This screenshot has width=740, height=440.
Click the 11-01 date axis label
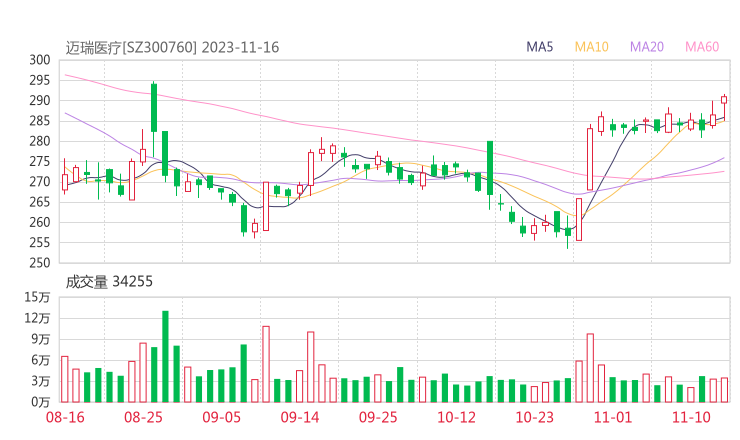pyautogui.click(x=613, y=417)
